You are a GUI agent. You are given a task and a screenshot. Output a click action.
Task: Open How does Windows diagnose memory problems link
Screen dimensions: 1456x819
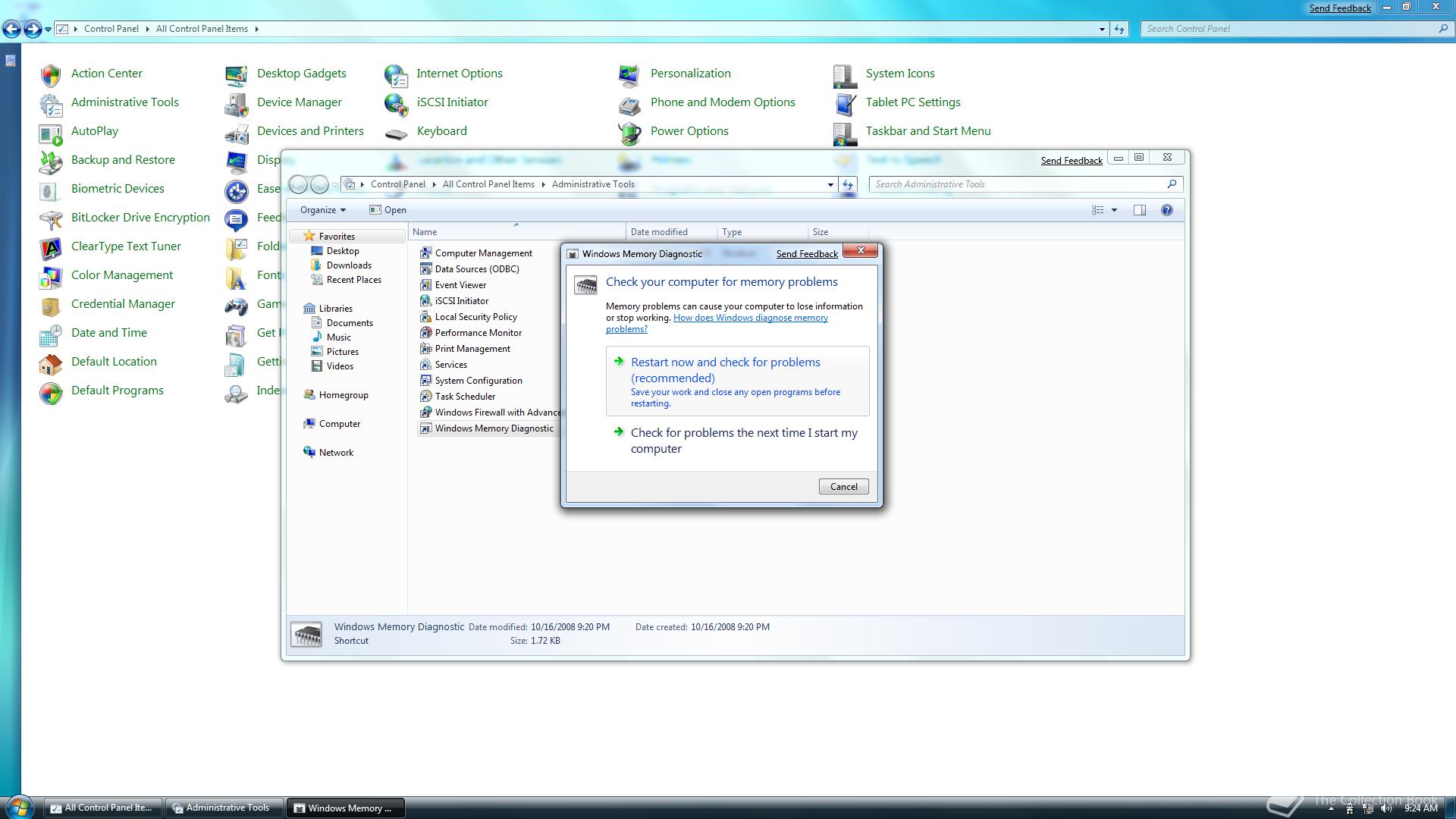[x=717, y=323]
